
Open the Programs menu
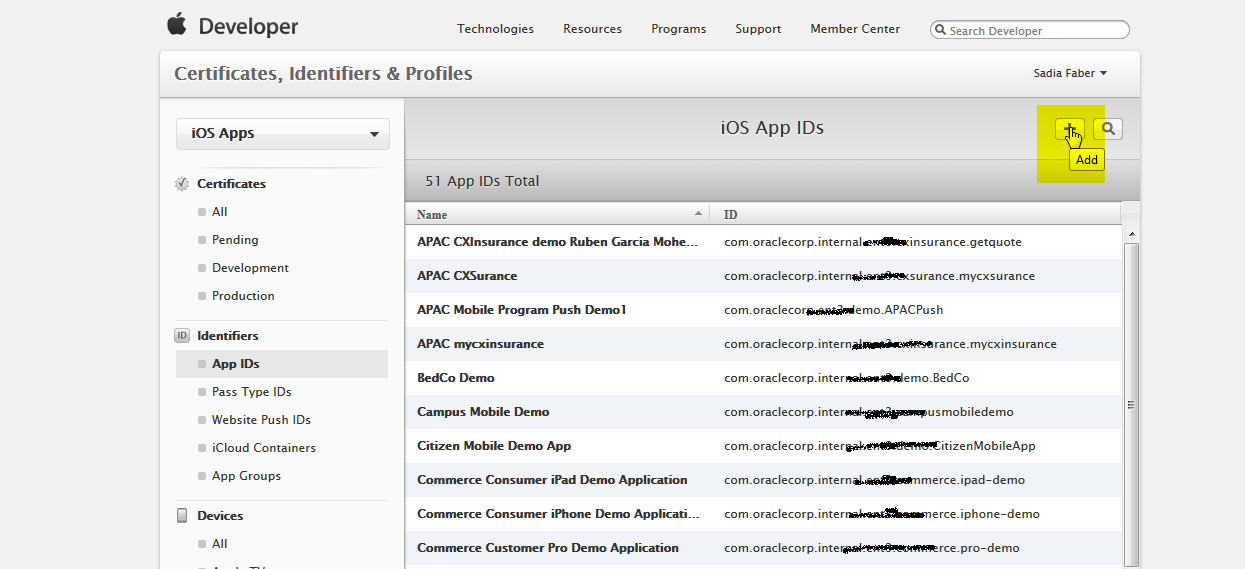(x=678, y=29)
